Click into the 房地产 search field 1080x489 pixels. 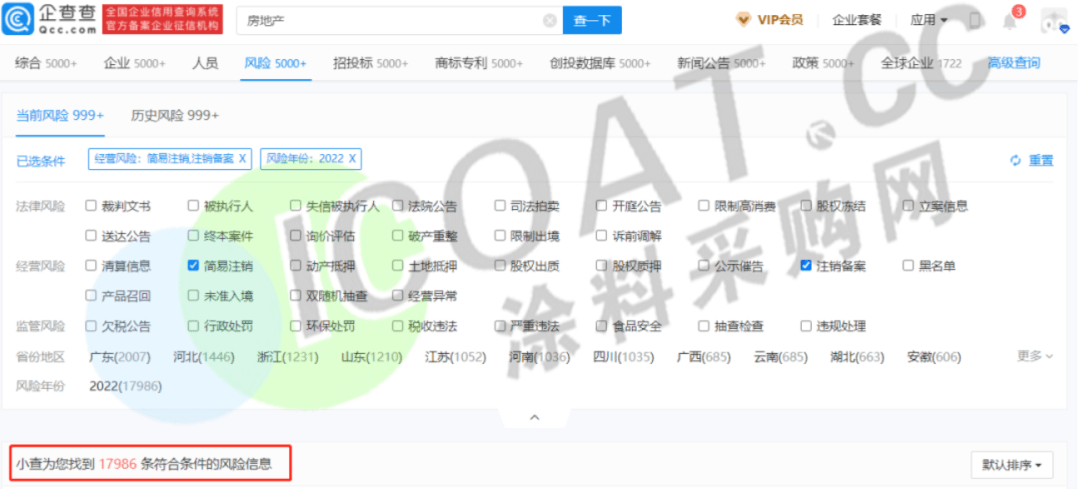click(x=390, y=20)
